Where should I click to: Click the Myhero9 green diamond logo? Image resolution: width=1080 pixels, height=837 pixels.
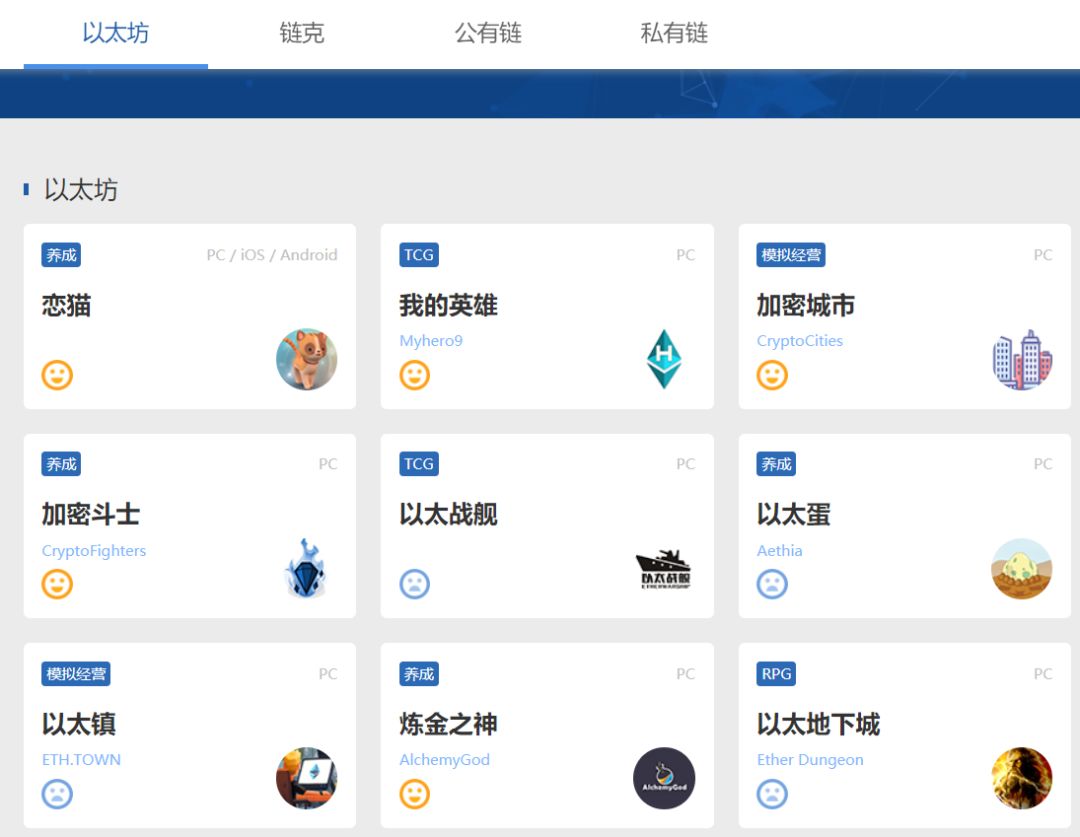(x=664, y=359)
